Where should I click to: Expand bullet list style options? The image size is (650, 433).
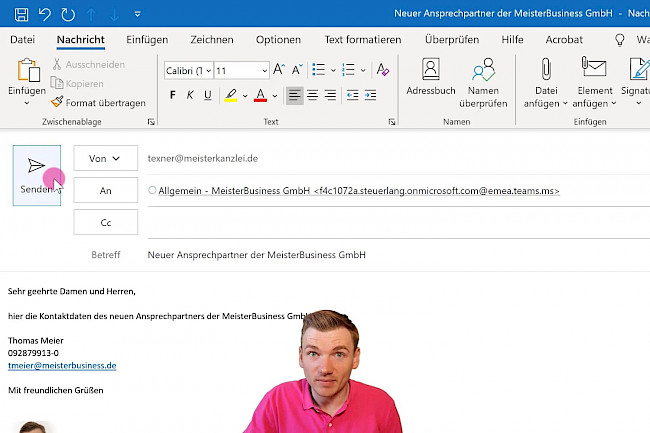(333, 70)
